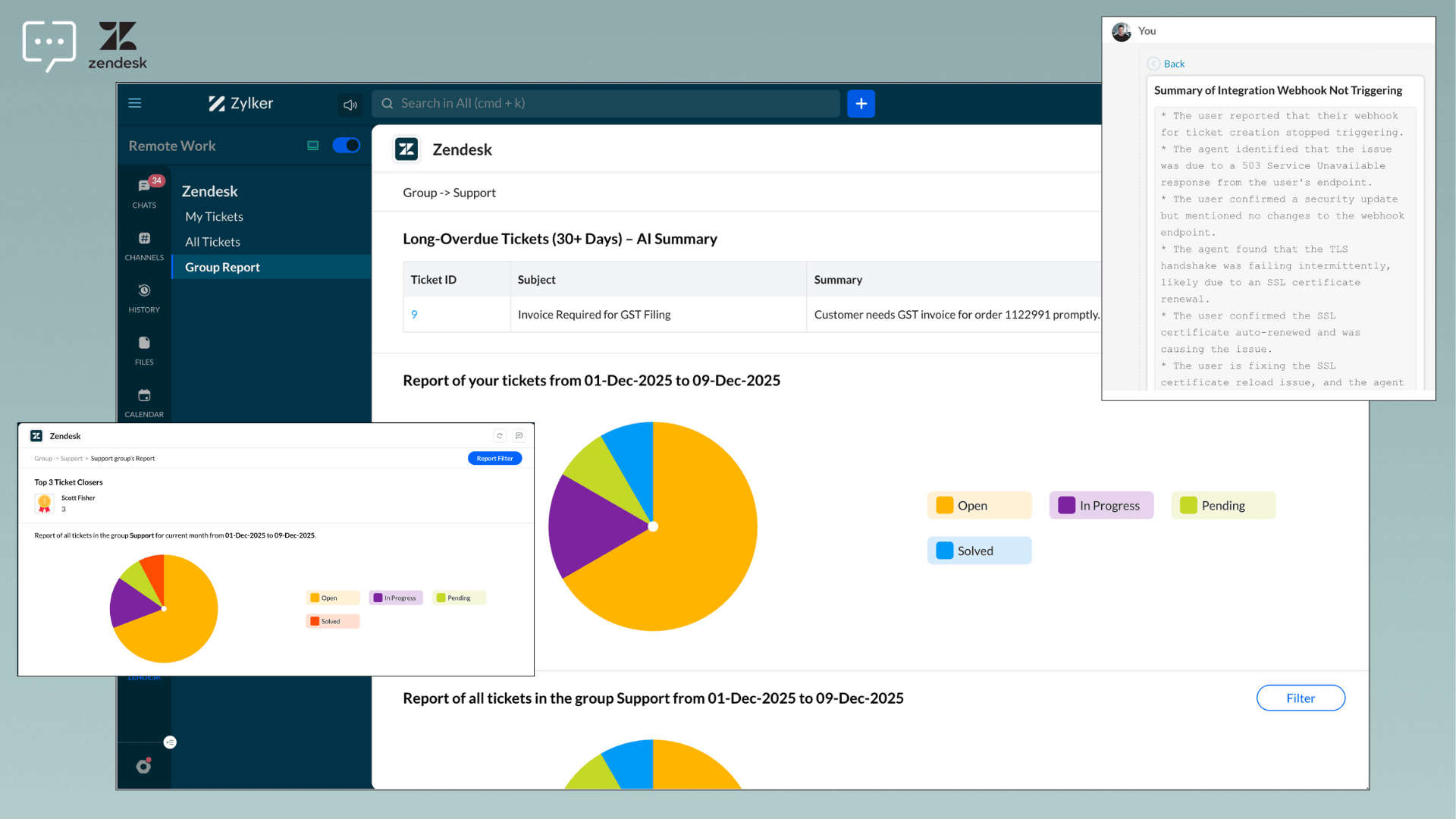The width and height of the screenshot is (1456, 819).
Task: Open Group Report menu item
Action: (x=222, y=267)
